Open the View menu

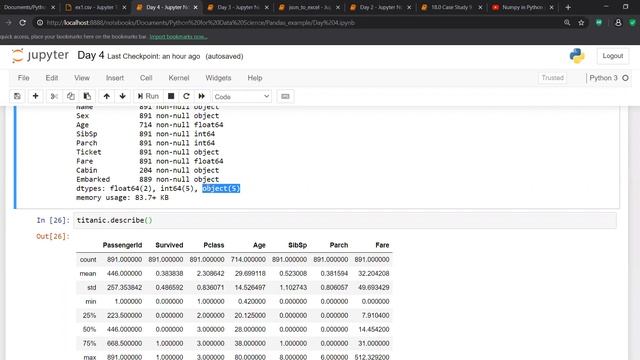click(82, 78)
